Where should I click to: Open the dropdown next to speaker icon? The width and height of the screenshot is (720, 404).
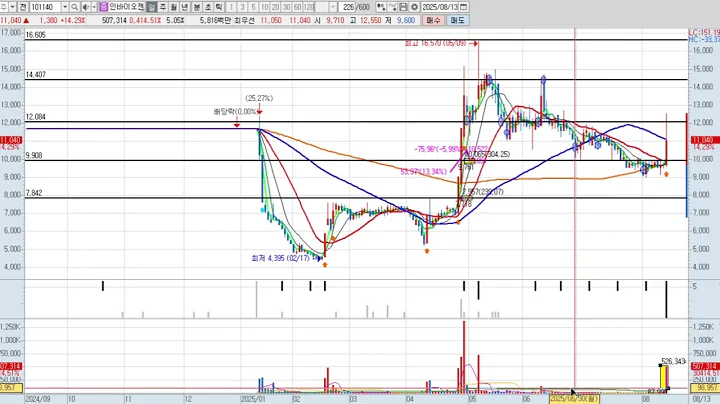point(94,7)
